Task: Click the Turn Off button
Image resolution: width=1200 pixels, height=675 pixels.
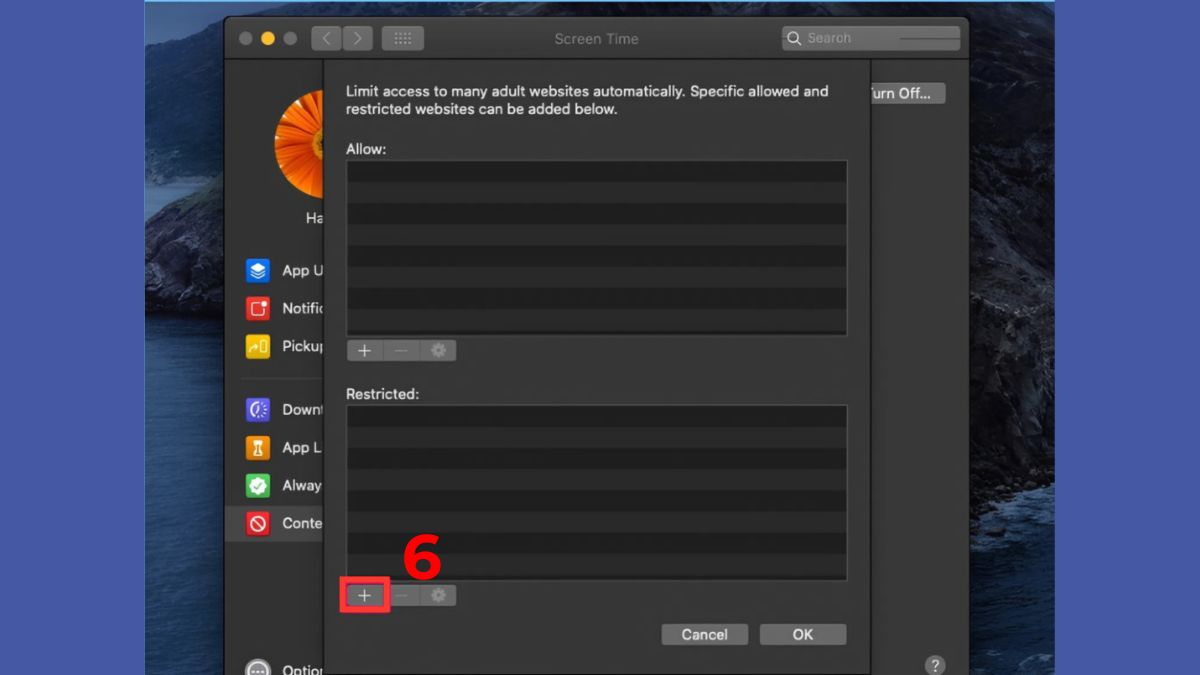Action: (906, 93)
